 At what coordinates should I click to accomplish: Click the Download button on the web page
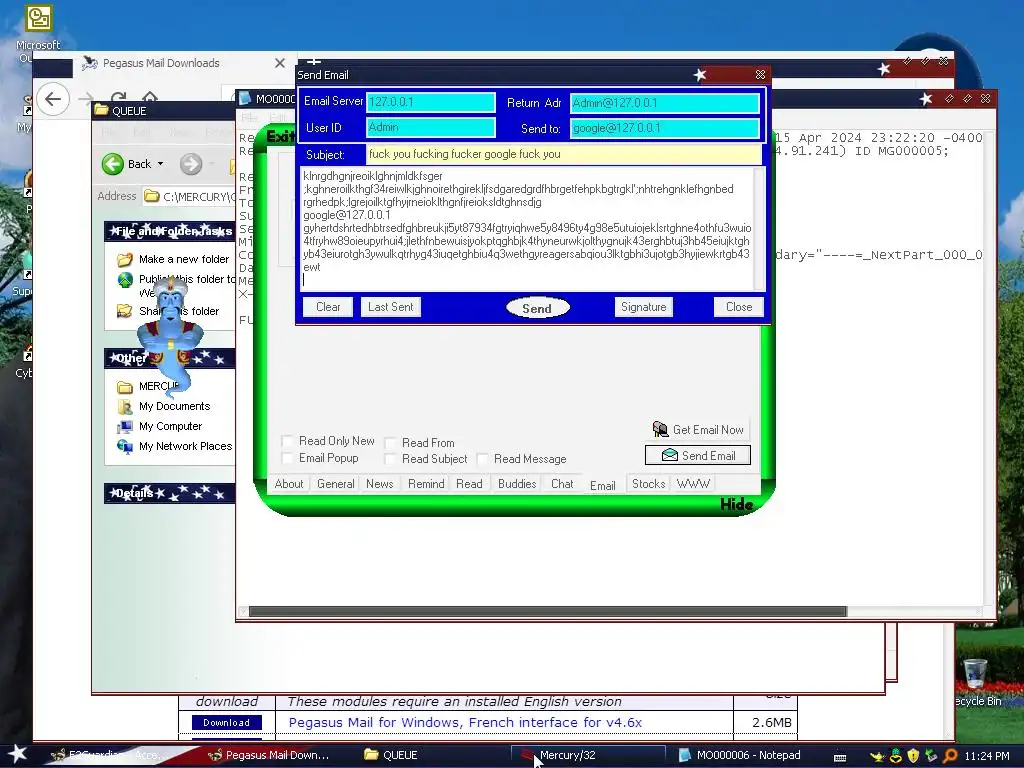[227, 722]
